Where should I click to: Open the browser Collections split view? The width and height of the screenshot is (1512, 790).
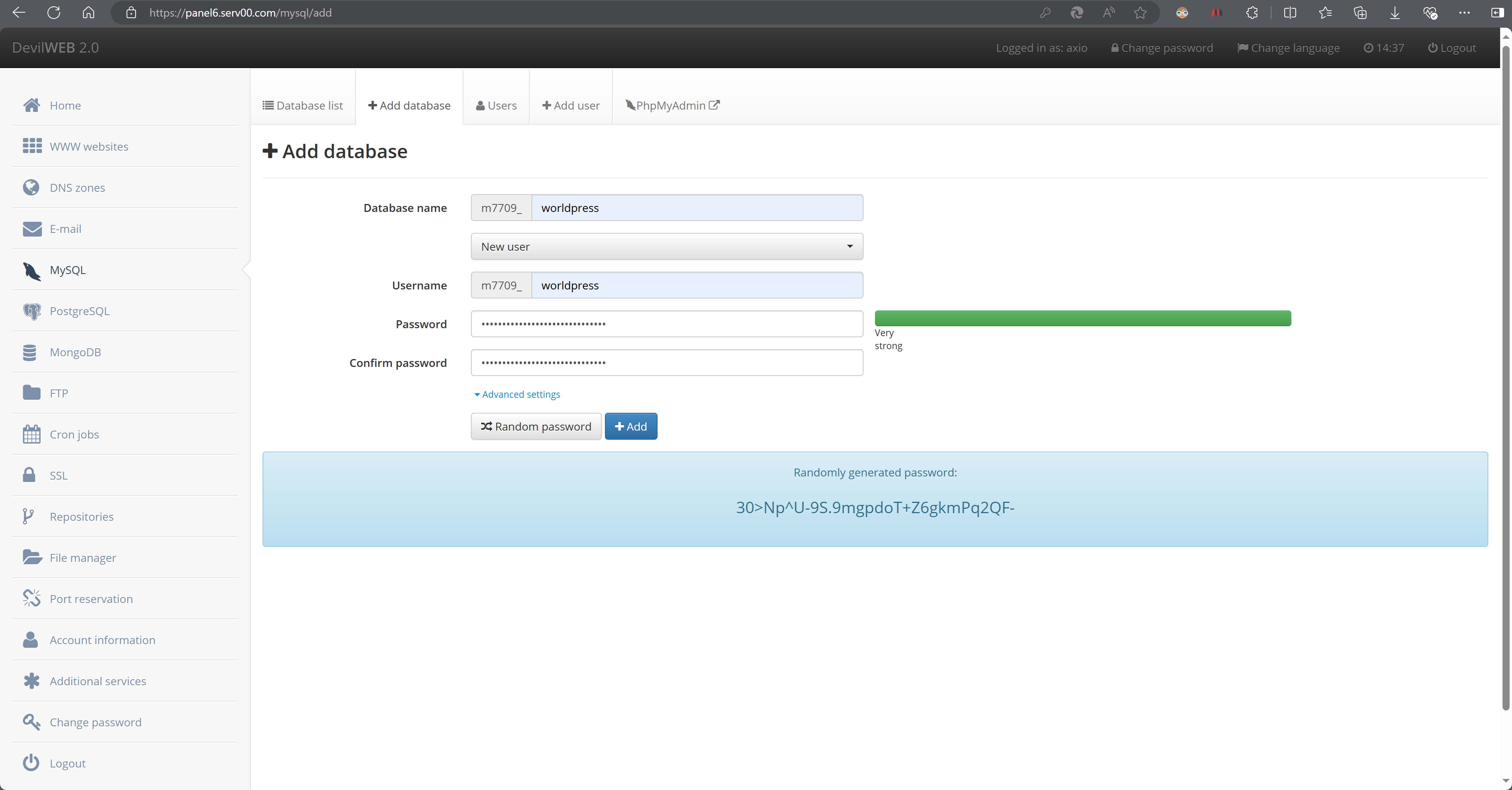pos(1289,12)
